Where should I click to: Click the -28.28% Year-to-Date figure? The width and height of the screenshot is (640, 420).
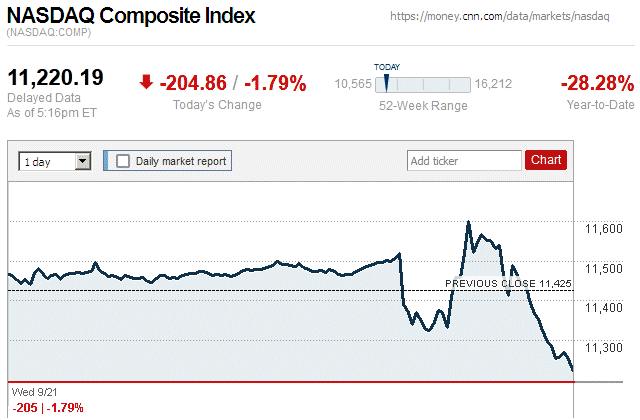[x=597, y=83]
